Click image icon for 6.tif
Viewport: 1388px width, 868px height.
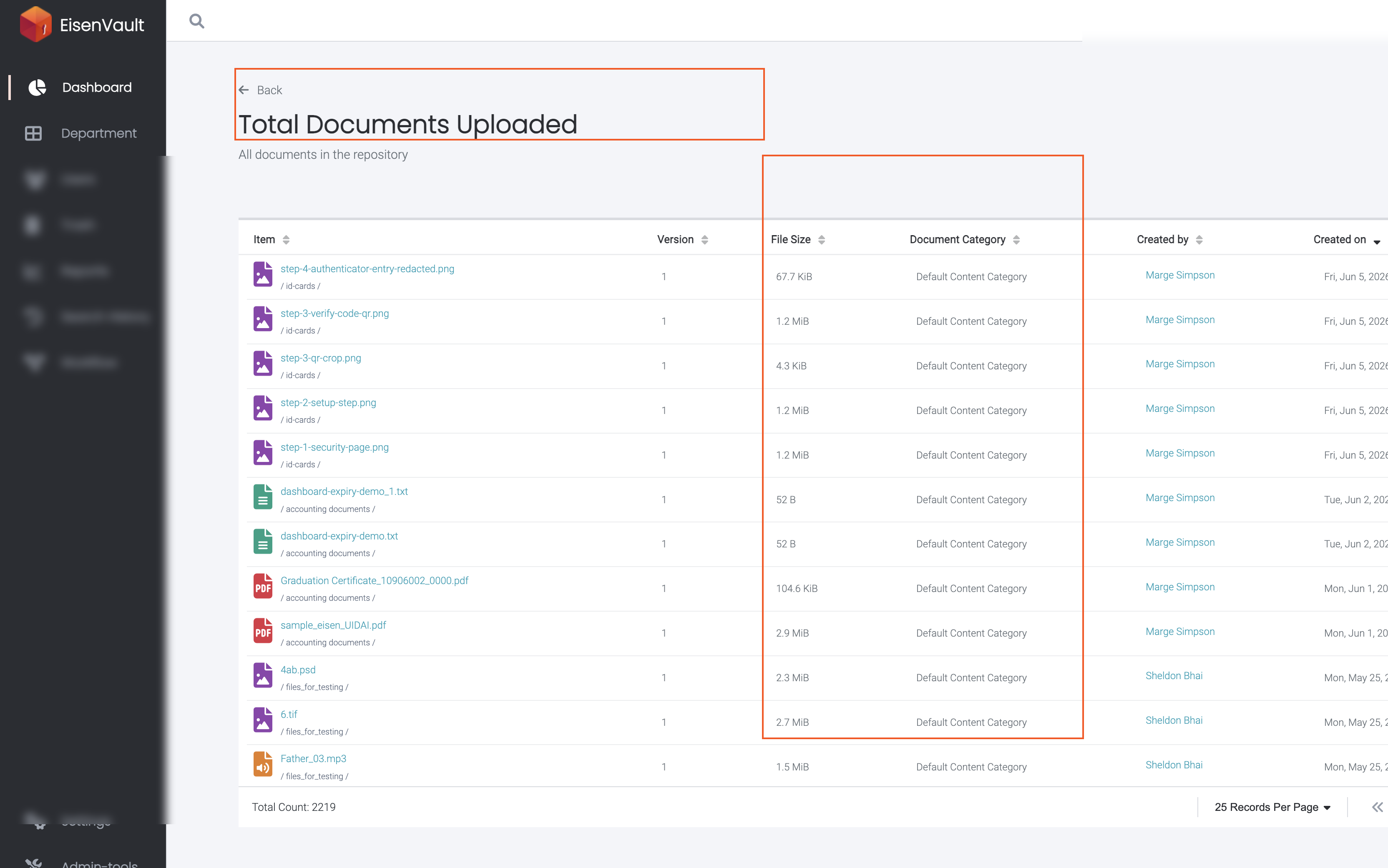(263, 720)
